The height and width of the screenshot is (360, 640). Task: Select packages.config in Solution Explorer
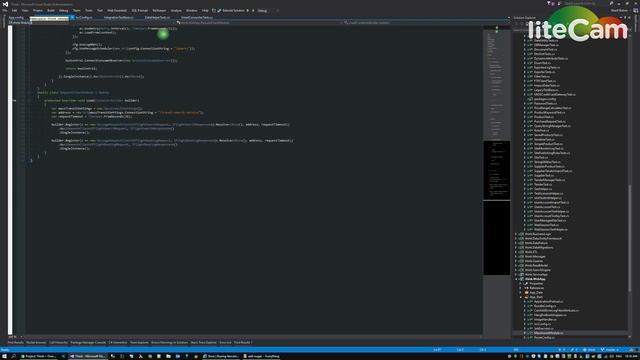click(545, 99)
